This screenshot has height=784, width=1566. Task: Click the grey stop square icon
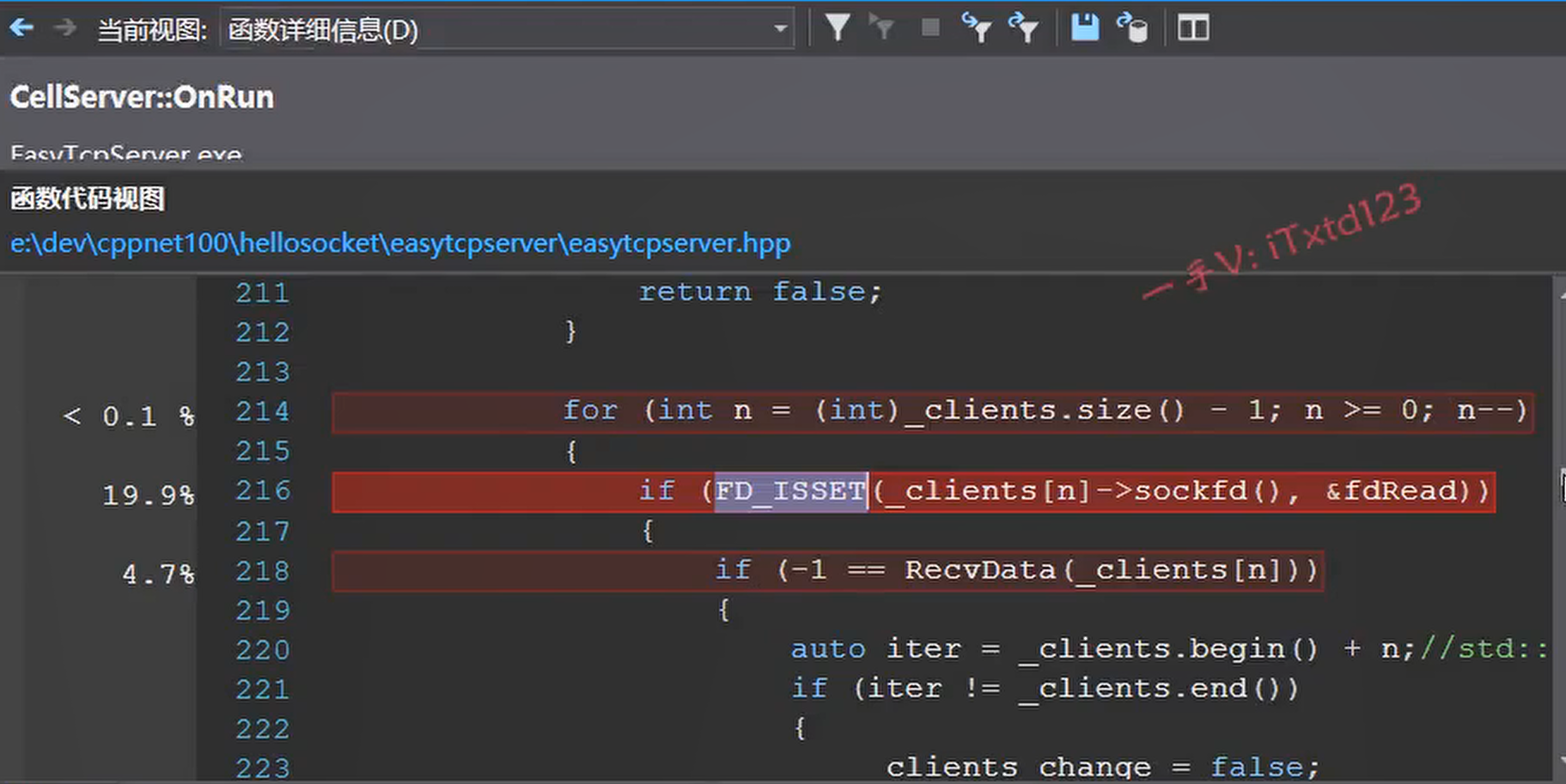(929, 27)
